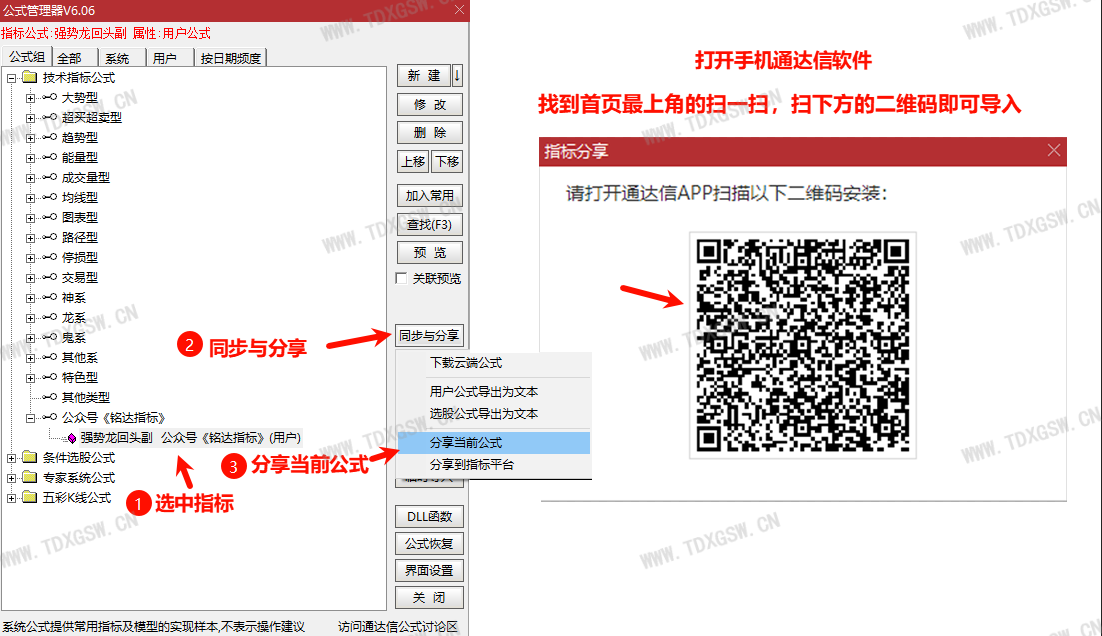Click the DLL函数 button
Image resolution: width=1102 pixels, height=636 pixels.
429,517
